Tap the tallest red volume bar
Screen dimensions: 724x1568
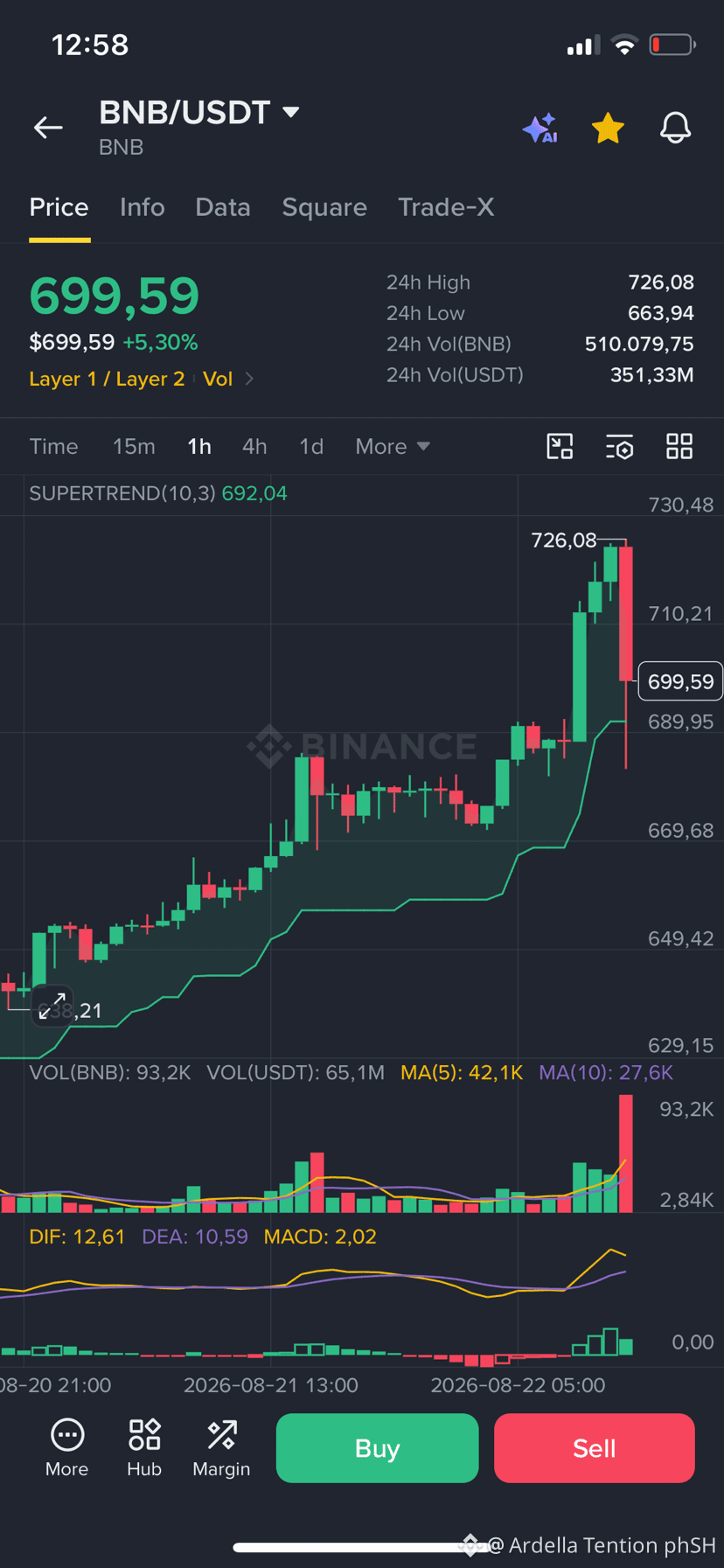pos(625,1153)
